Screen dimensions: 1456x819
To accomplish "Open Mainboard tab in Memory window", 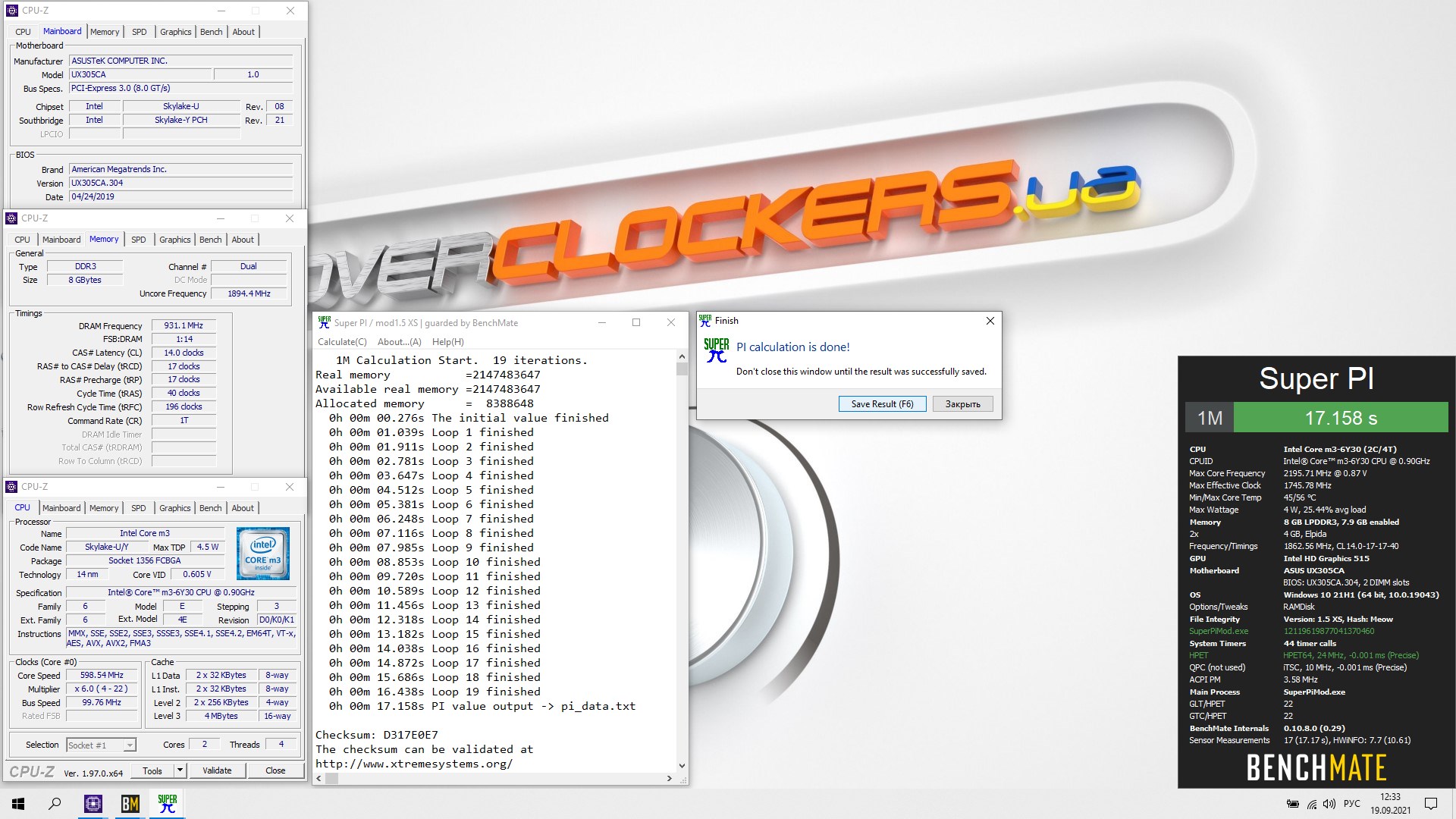I will click(x=61, y=240).
